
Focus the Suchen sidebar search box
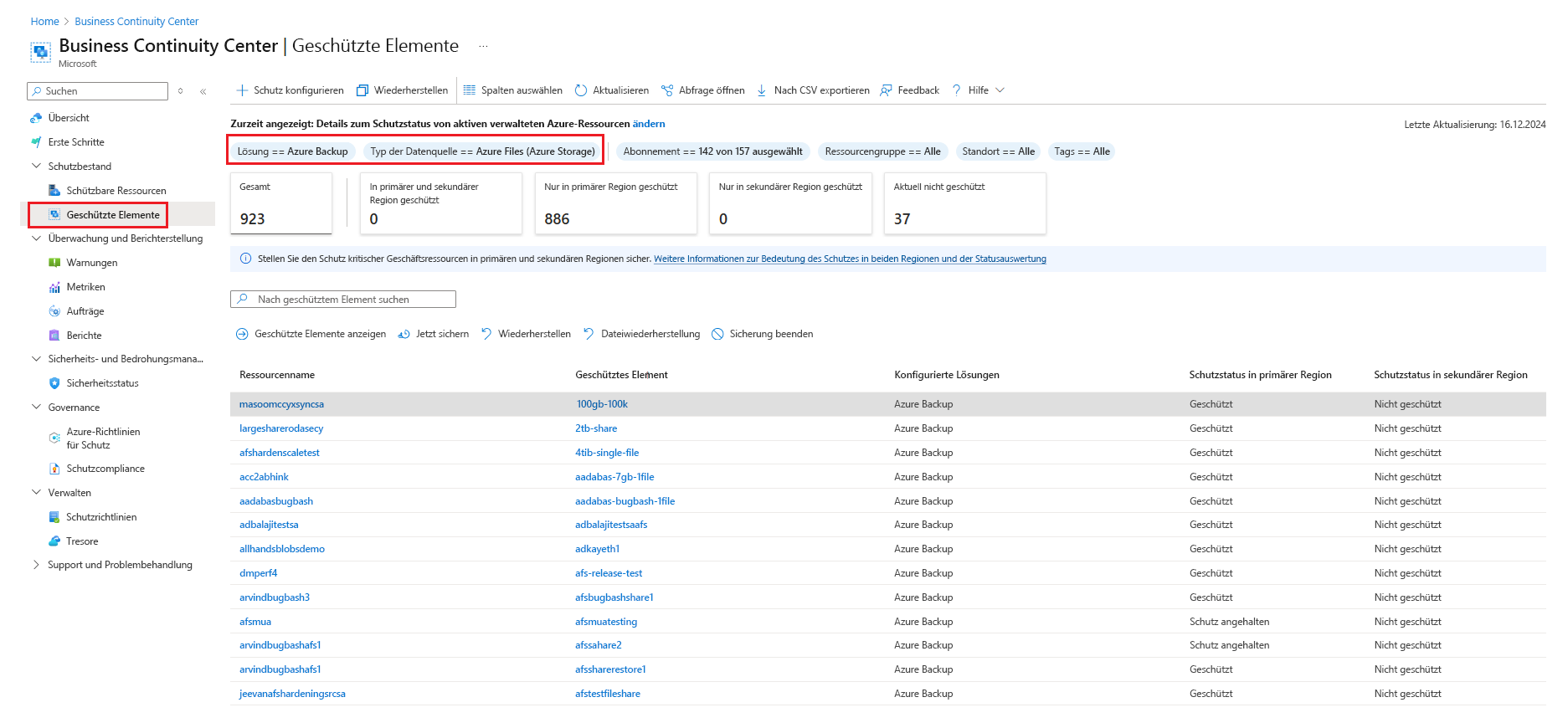pos(98,91)
